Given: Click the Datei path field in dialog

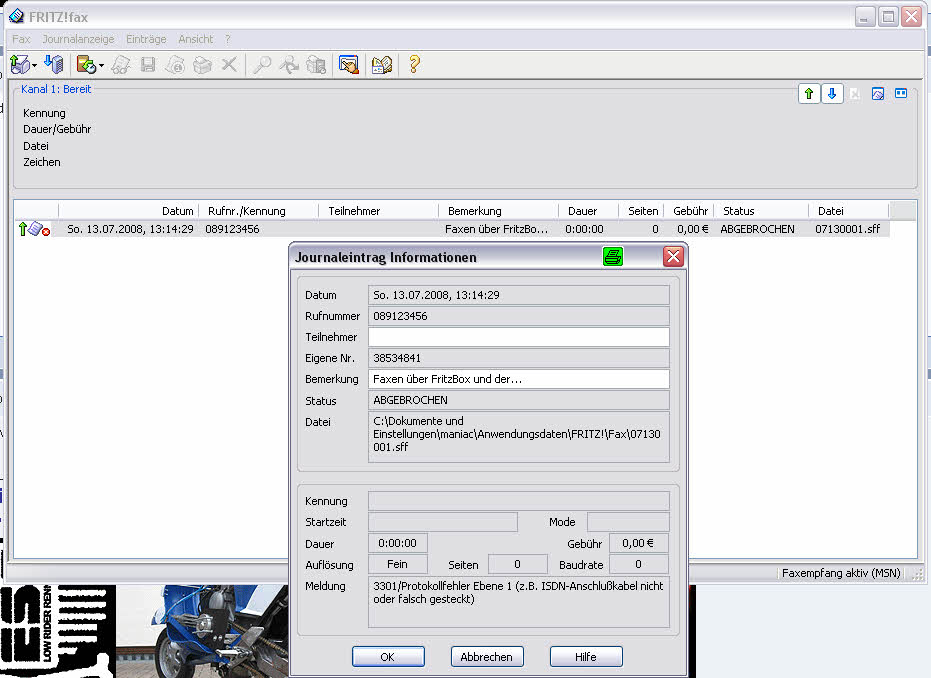Looking at the screenshot, I should [x=518, y=436].
